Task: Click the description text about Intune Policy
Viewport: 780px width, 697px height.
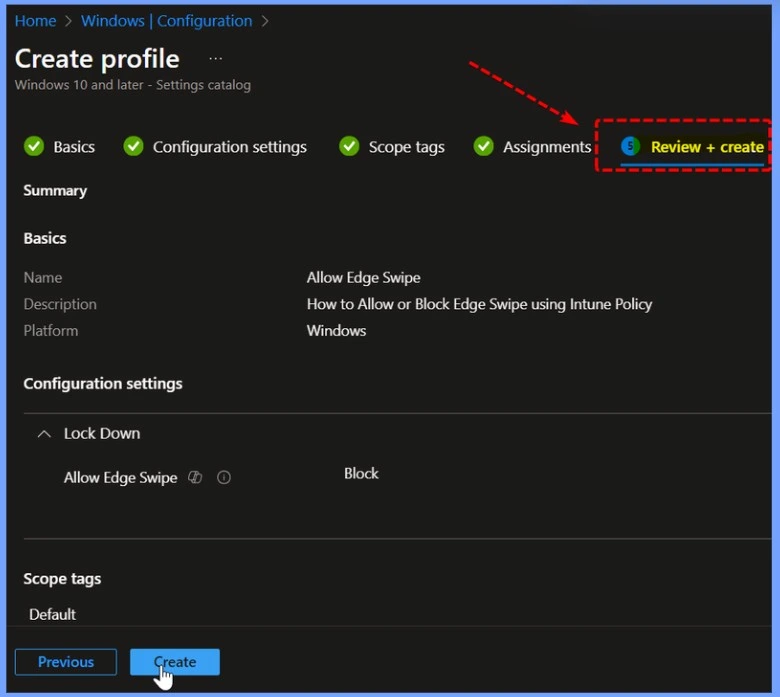Action: [480, 304]
